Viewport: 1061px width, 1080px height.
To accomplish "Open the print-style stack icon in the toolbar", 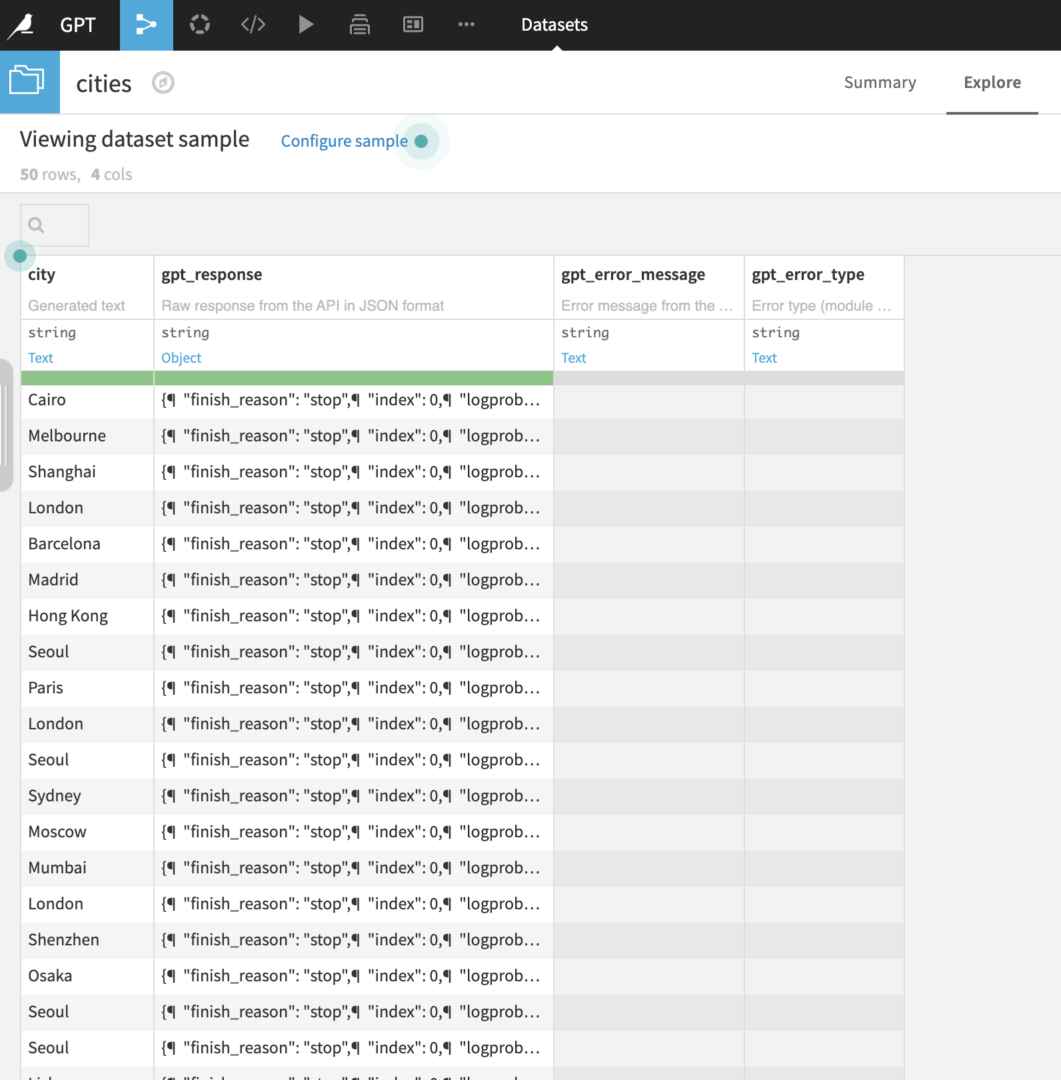I will pos(359,24).
